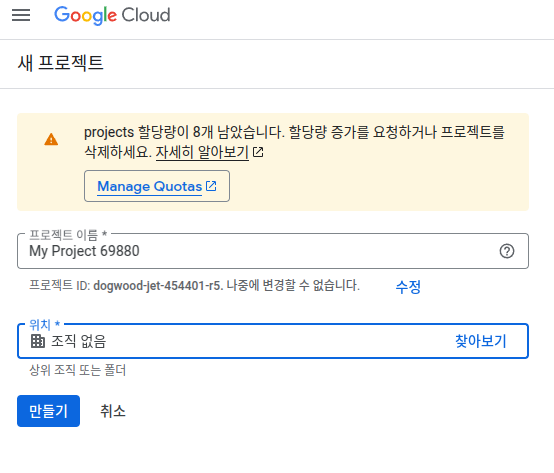This screenshot has width=554, height=473.
Task: Click the 취소 button
Action: (113, 411)
